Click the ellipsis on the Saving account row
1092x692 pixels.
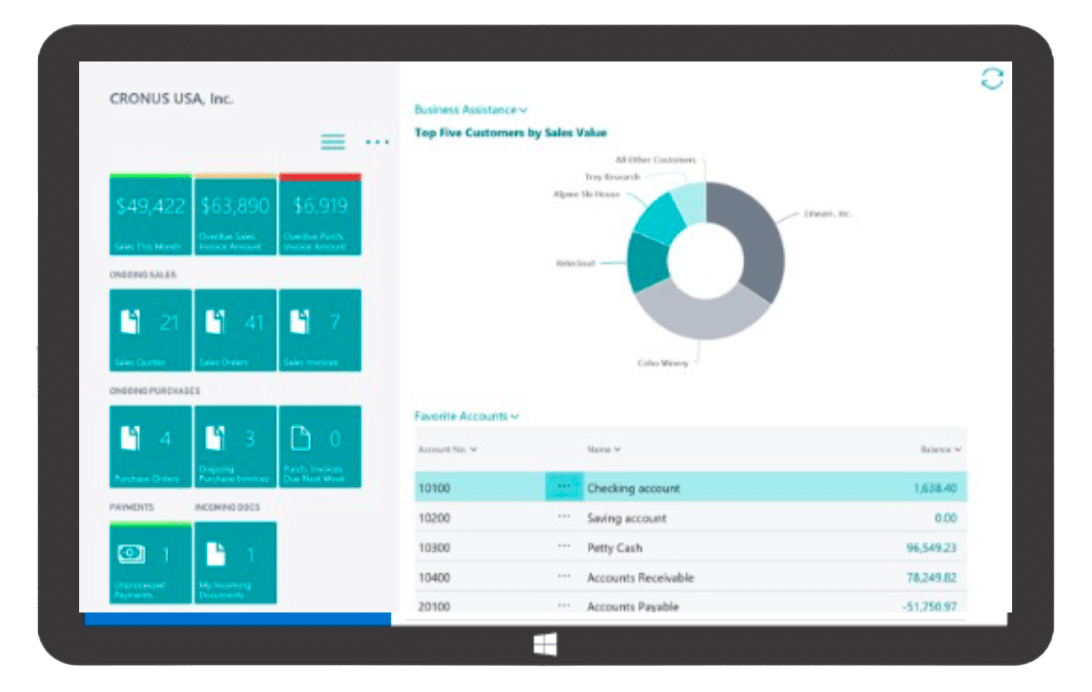[564, 517]
